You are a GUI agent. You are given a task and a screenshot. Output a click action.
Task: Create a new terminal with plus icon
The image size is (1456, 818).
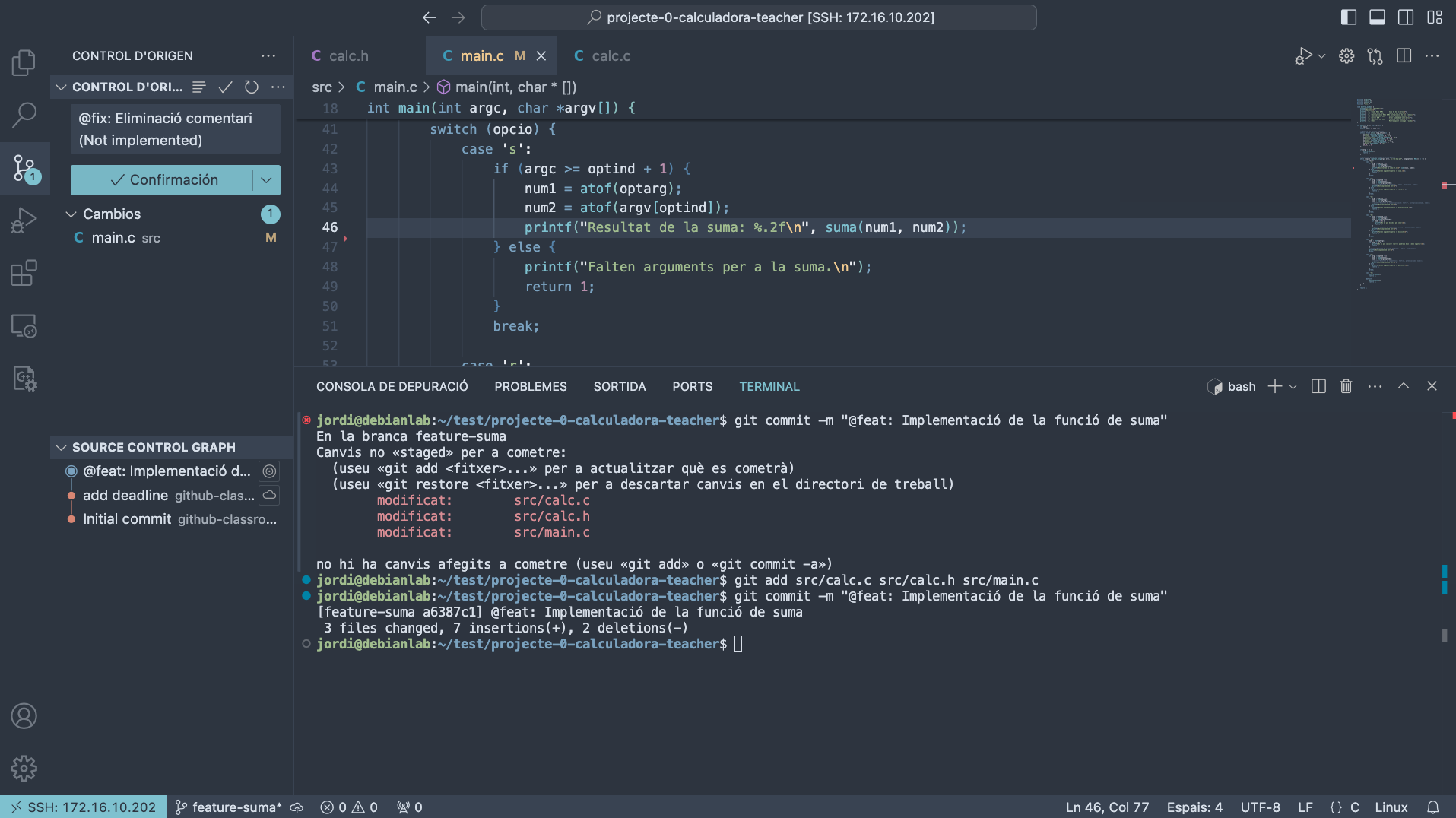(x=1275, y=386)
